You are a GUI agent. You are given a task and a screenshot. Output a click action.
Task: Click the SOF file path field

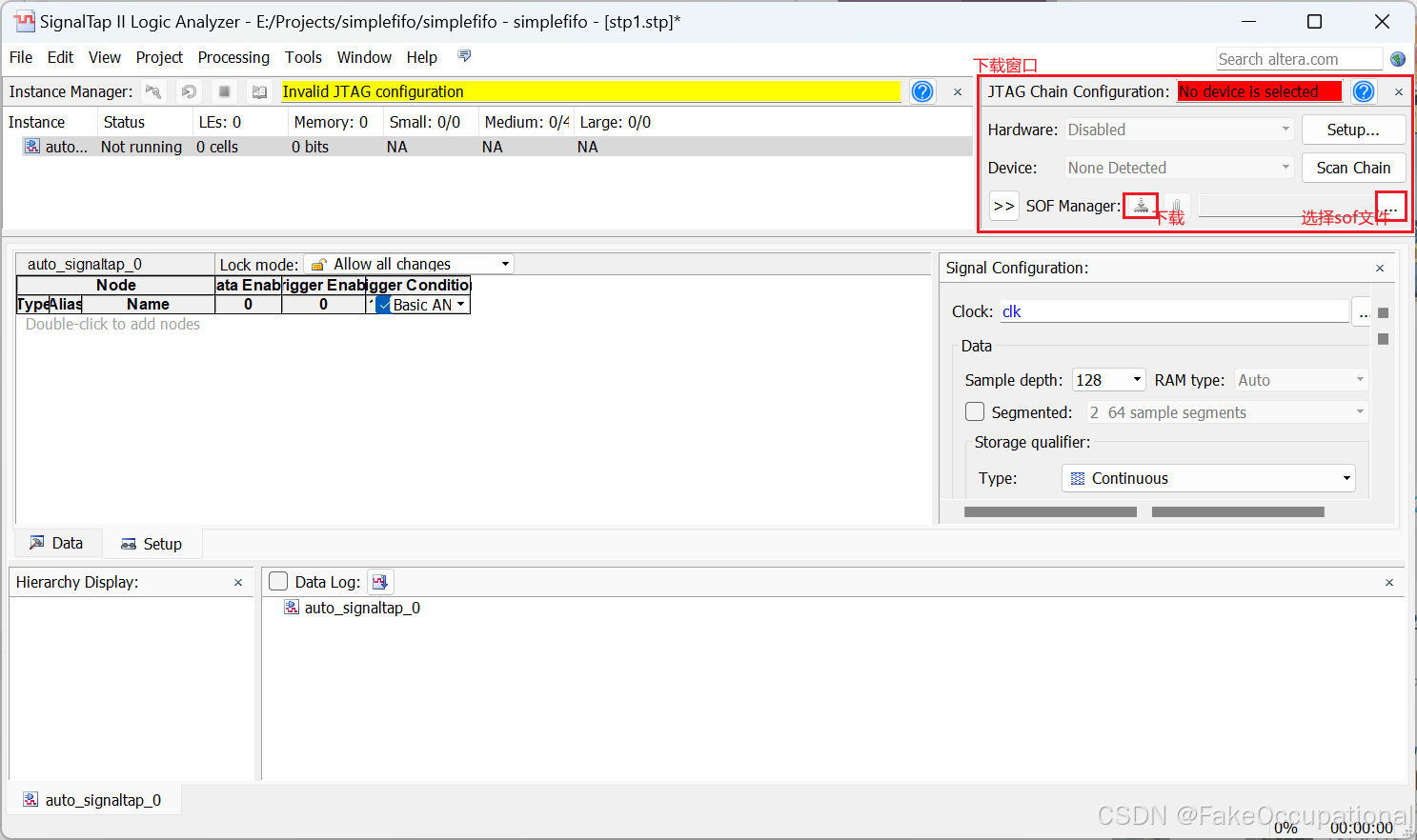1286,206
